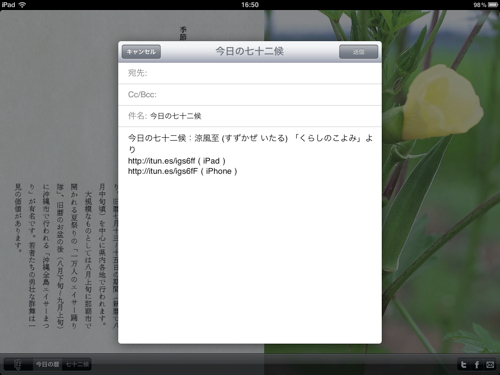Share via Facebook icon
The image size is (500, 375).
click(x=477, y=365)
